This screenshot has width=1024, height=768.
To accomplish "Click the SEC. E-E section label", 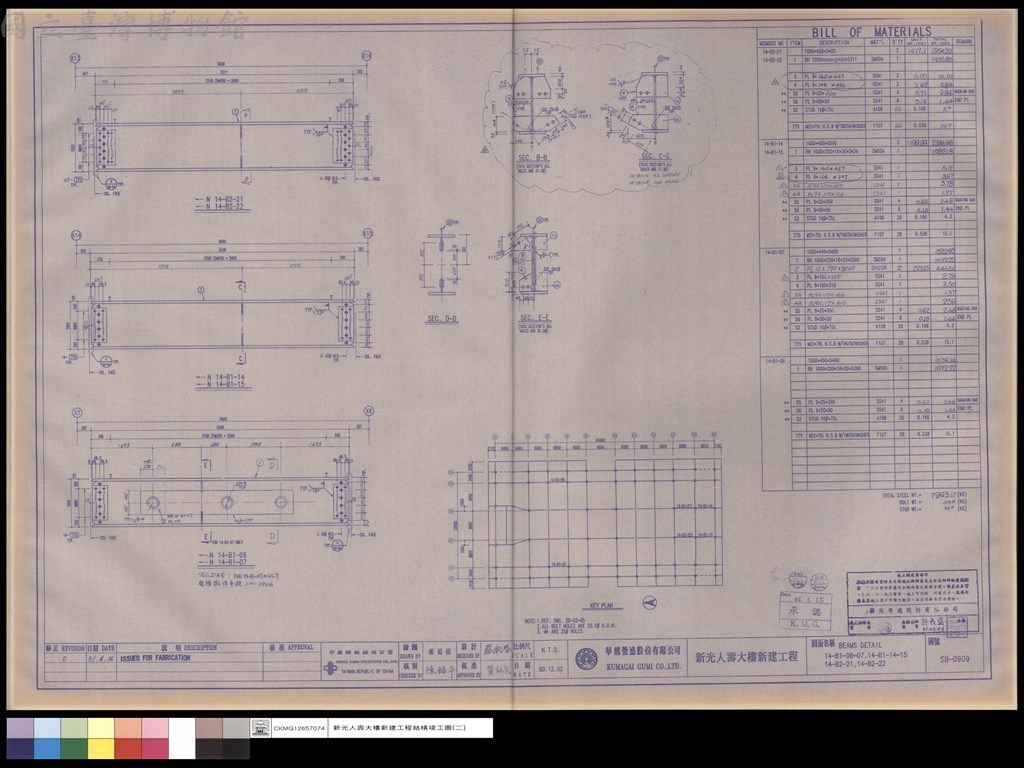I will [535, 317].
